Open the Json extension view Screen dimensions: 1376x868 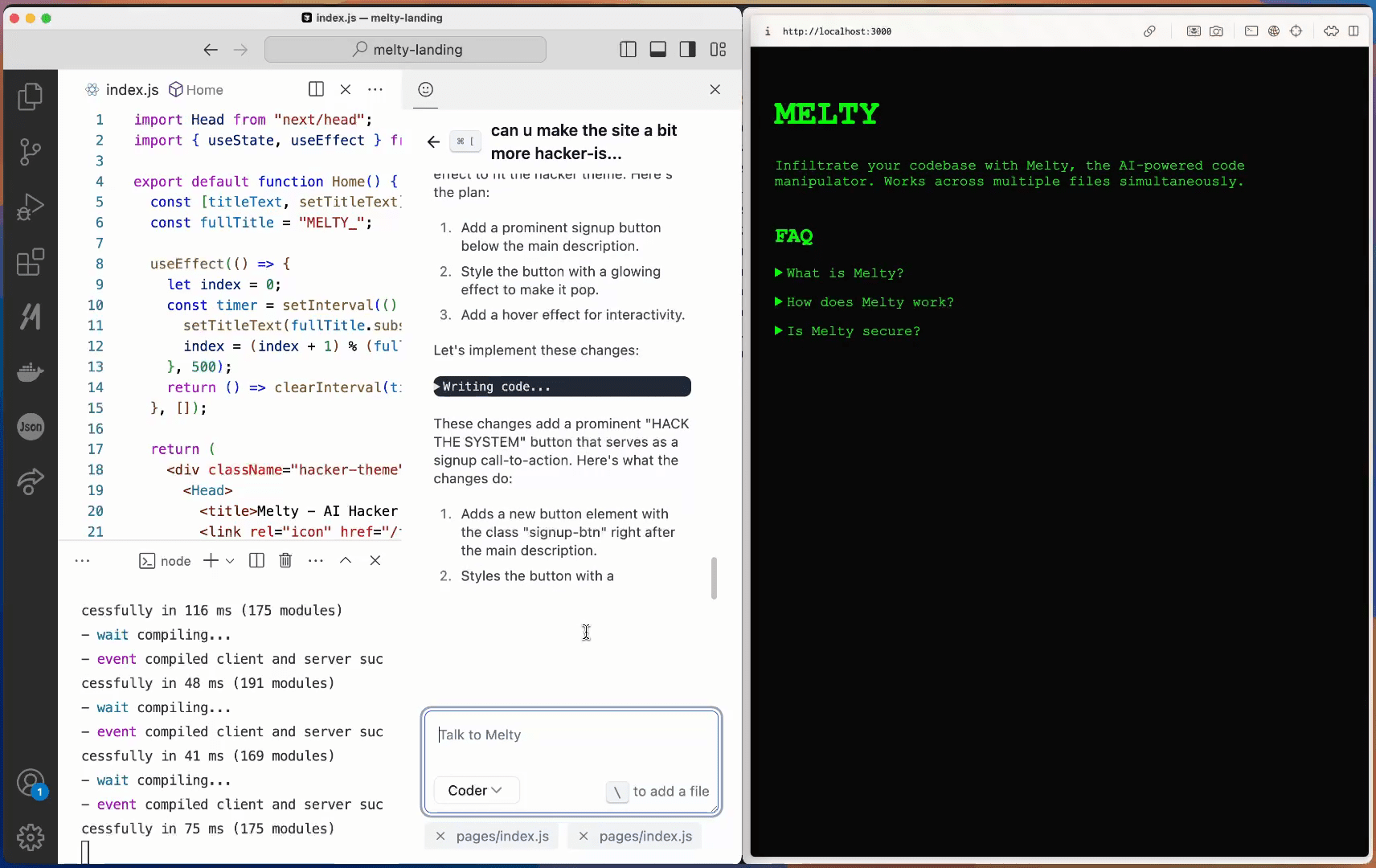[x=30, y=427]
